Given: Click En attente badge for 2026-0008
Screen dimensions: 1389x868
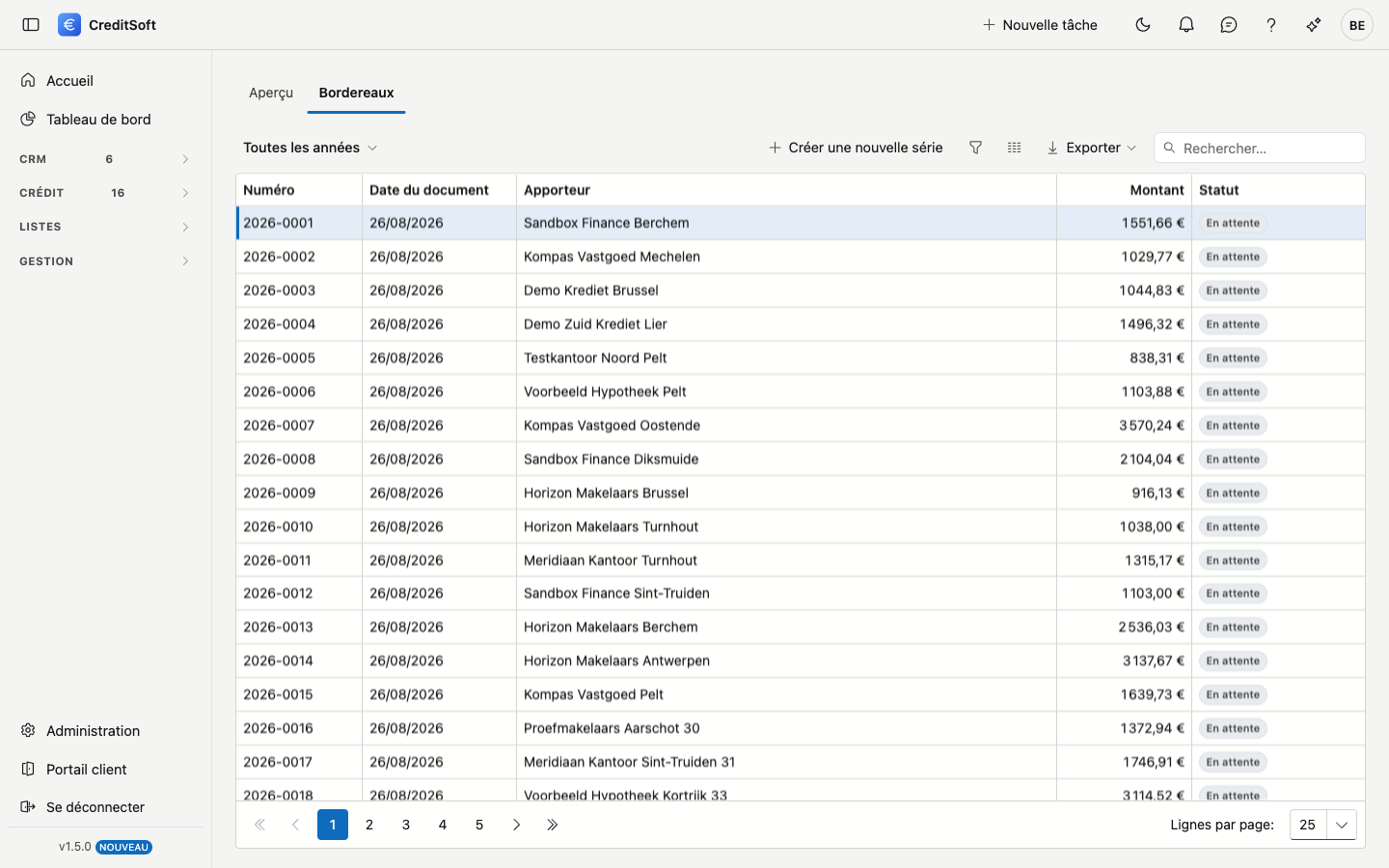Looking at the screenshot, I should (1233, 459).
